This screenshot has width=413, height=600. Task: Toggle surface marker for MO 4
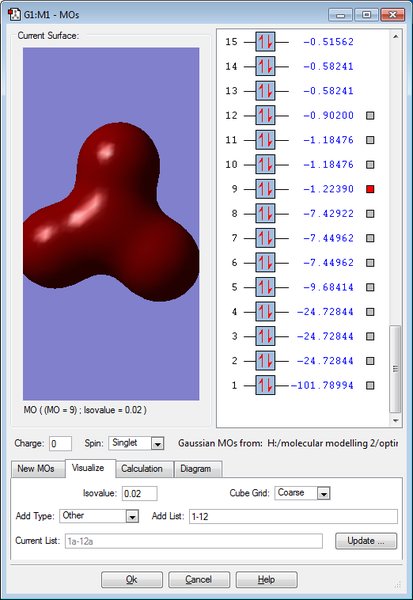click(x=370, y=311)
